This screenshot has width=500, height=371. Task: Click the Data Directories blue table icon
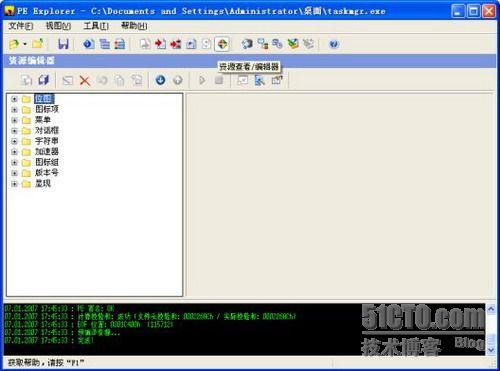(104, 44)
